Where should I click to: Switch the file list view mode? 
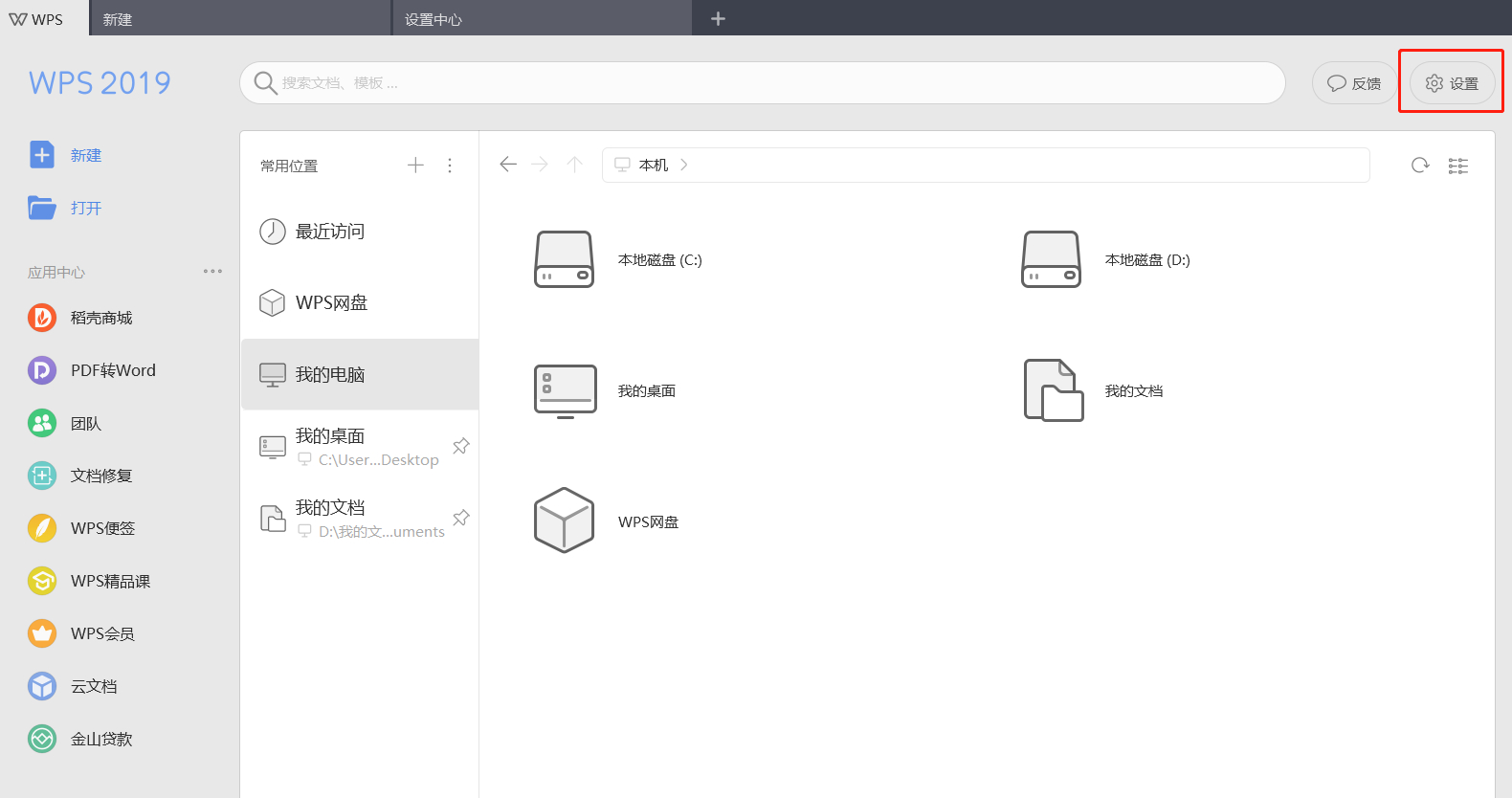pyautogui.click(x=1457, y=166)
